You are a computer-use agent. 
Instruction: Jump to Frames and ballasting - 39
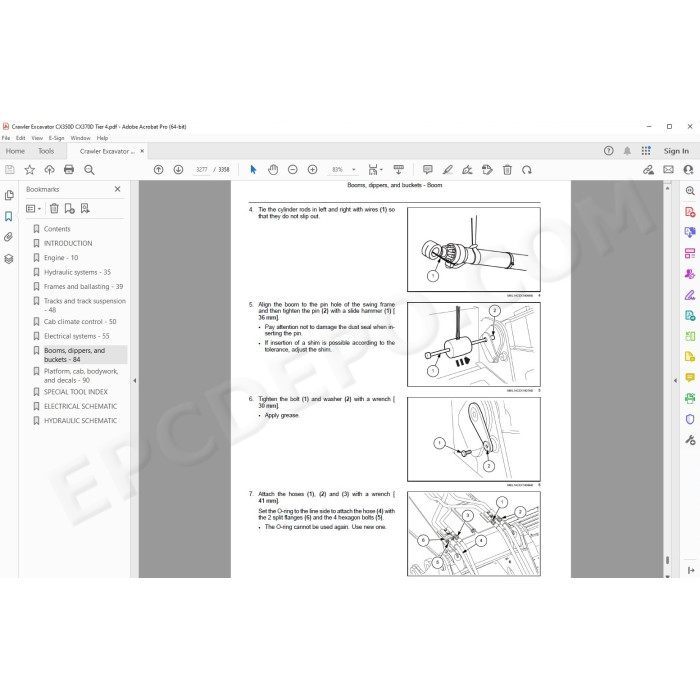click(83, 286)
